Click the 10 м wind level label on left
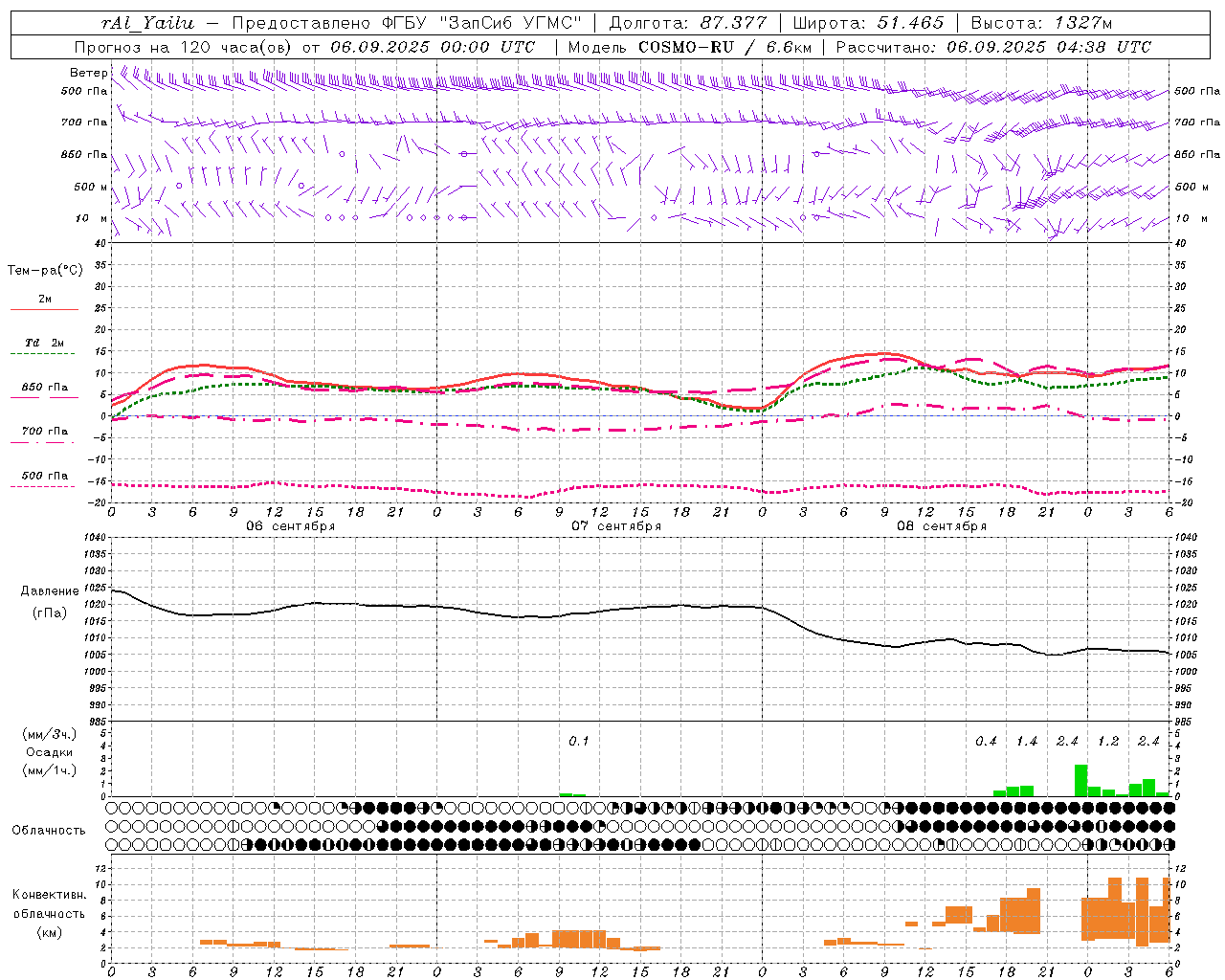Screen dimensions: 1225x980 tap(92, 218)
